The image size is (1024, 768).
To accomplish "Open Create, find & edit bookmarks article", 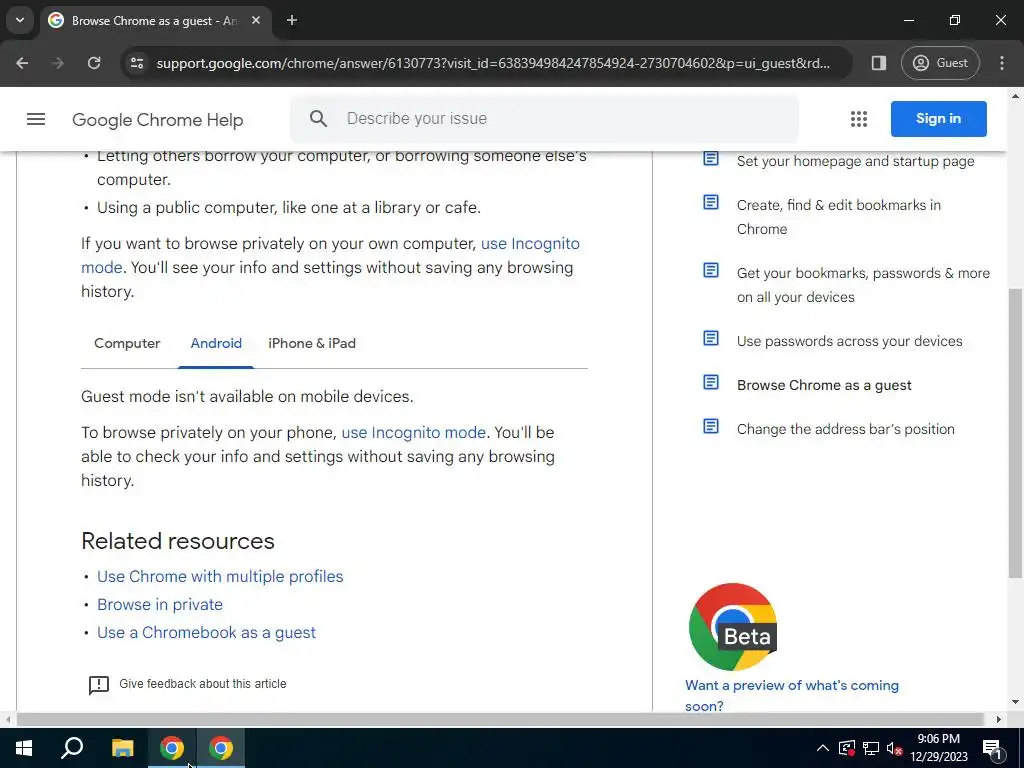I will point(839,217).
